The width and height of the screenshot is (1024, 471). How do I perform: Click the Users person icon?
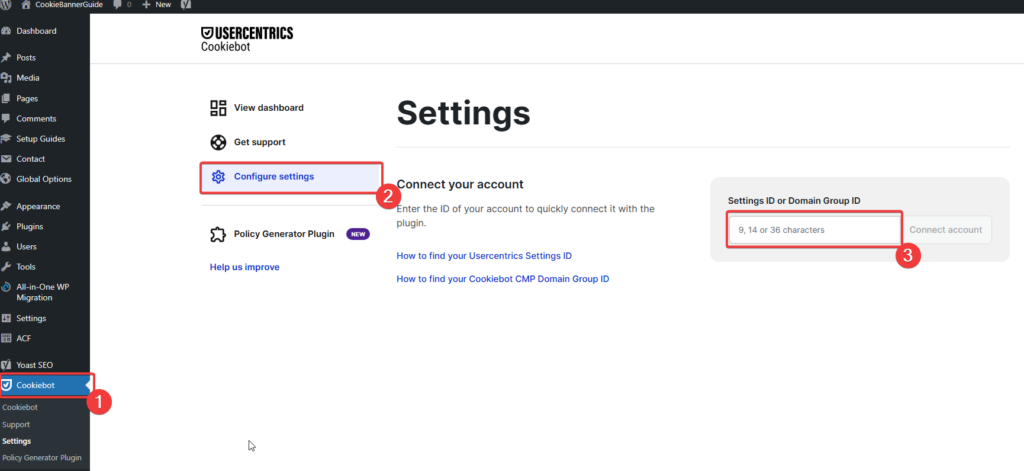(x=7, y=246)
